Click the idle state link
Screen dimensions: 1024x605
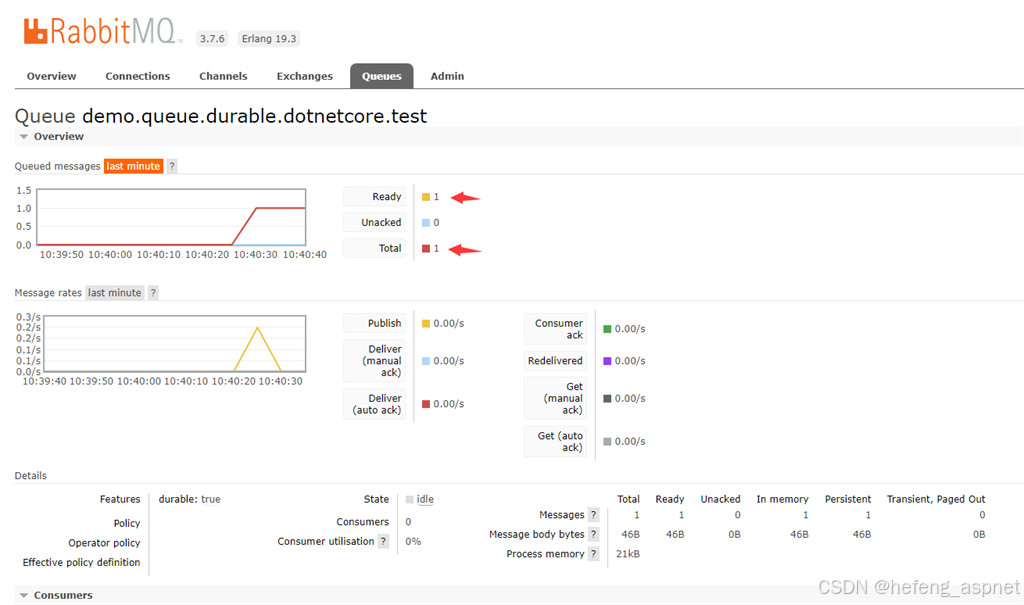(425, 499)
